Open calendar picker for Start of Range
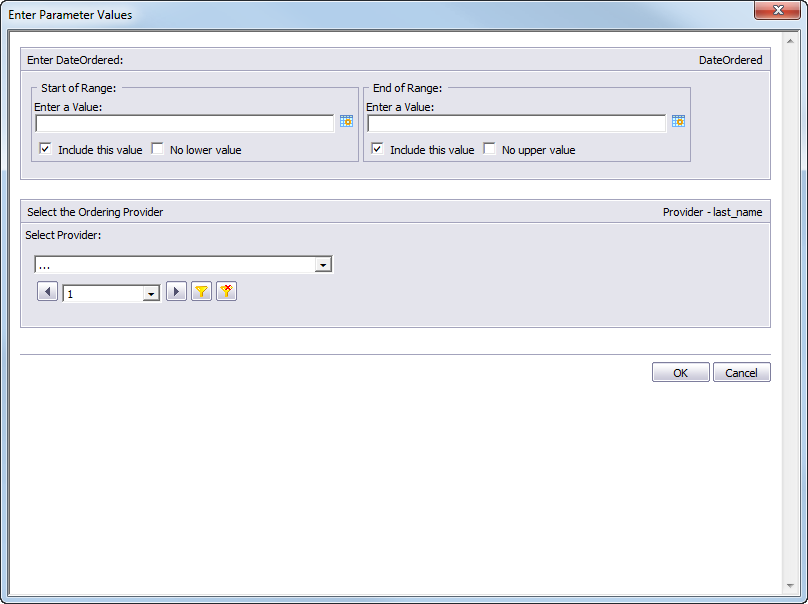Image resolution: width=808 pixels, height=604 pixels. [x=346, y=121]
